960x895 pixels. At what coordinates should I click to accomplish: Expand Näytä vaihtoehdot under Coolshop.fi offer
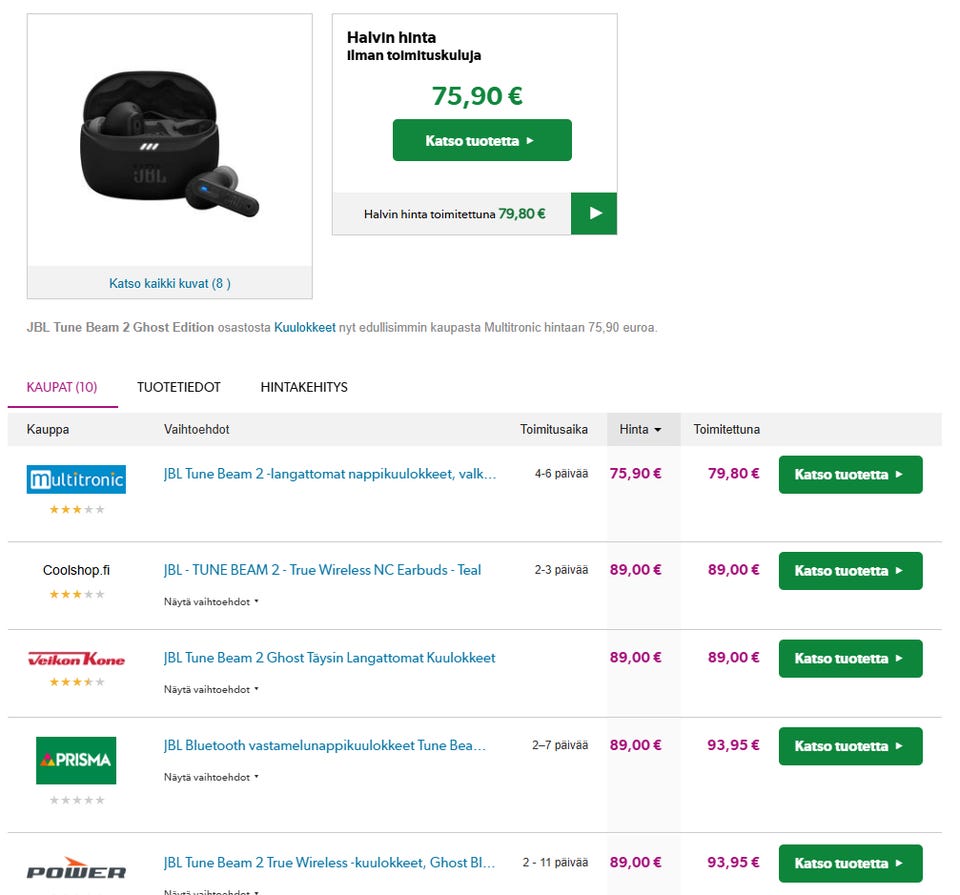(211, 602)
